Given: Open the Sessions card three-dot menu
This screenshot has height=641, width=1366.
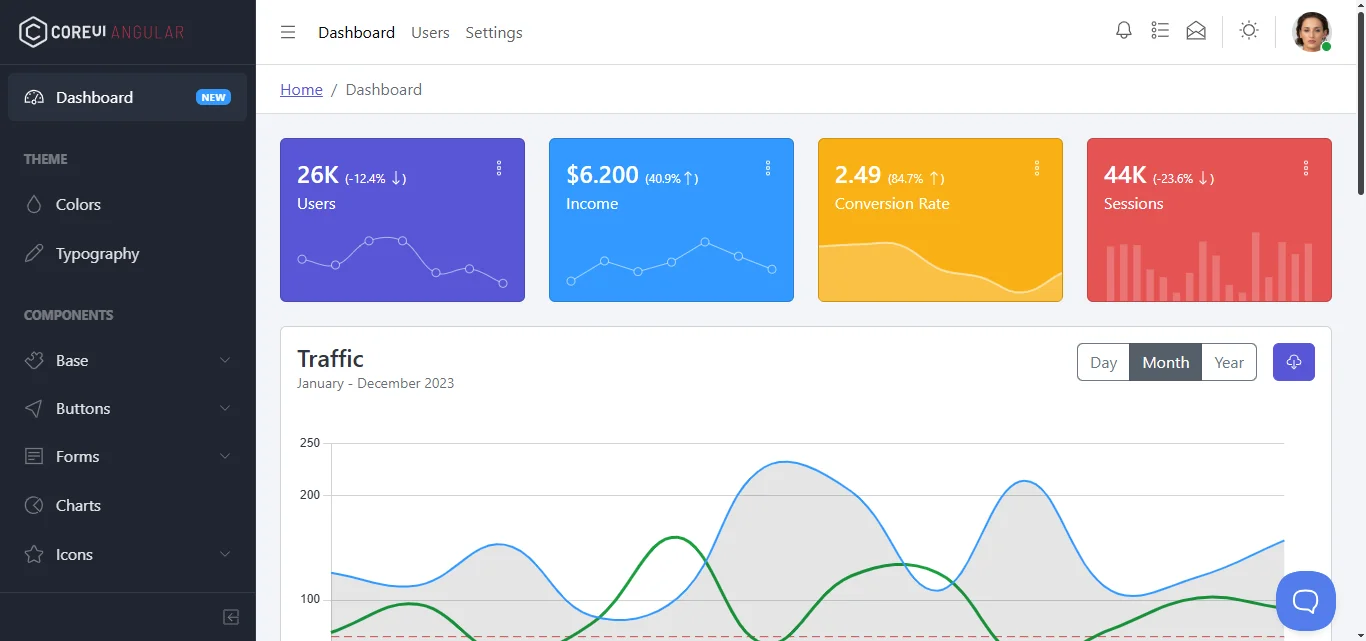Looking at the screenshot, I should [x=1306, y=168].
